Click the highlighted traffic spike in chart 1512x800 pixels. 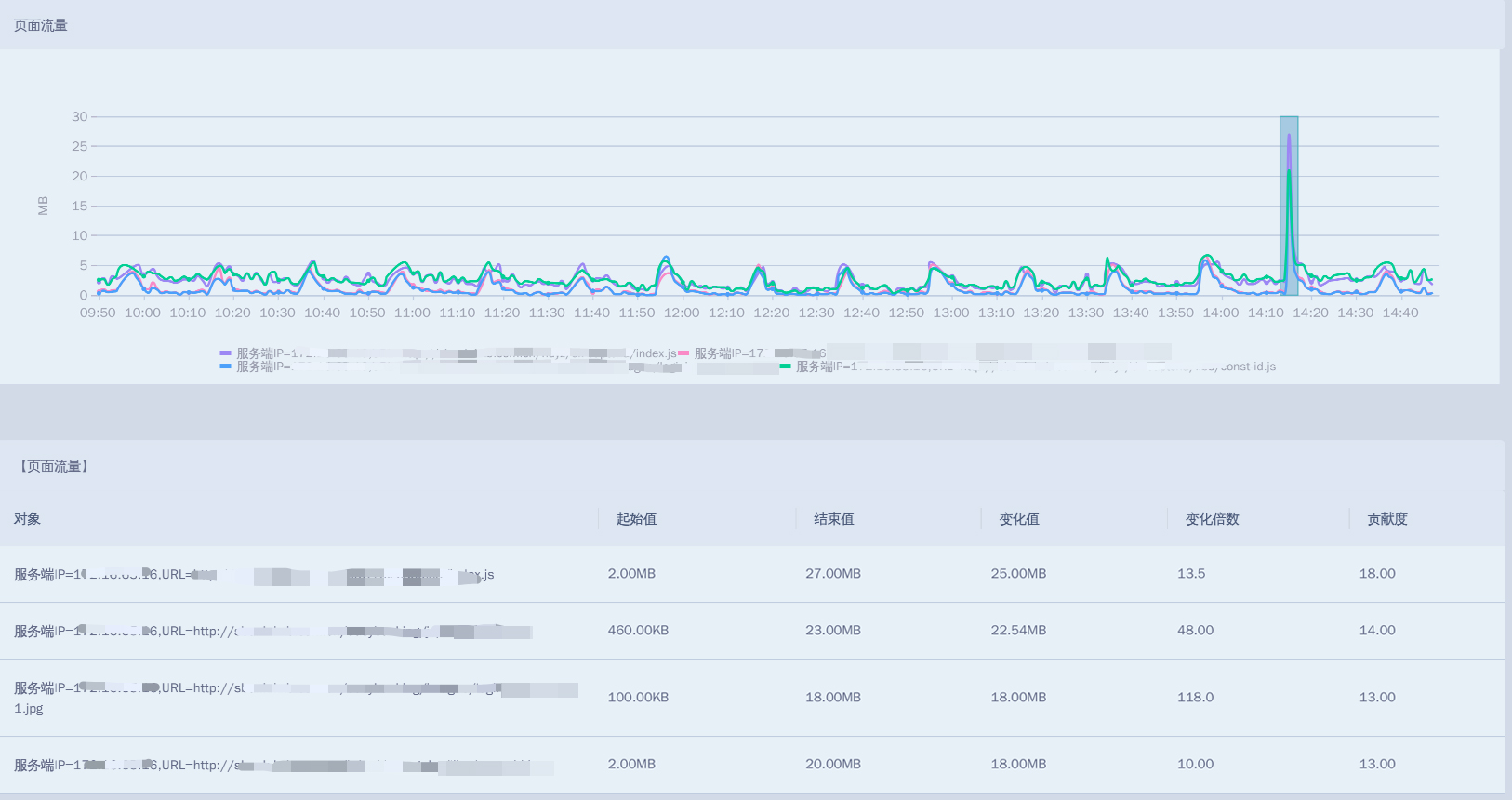(x=1289, y=205)
